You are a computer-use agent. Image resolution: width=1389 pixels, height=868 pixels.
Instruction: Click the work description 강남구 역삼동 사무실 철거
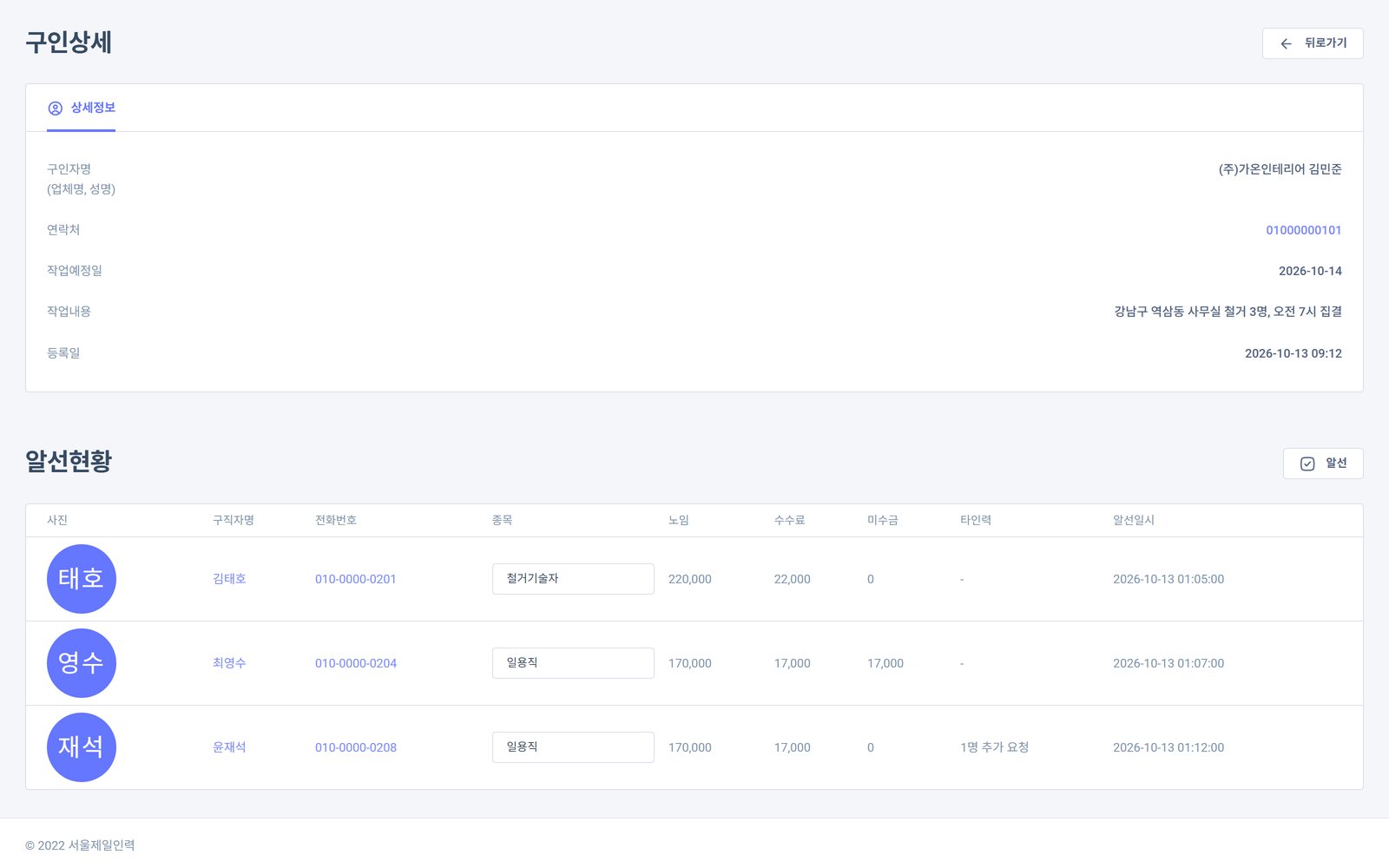[x=1180, y=312]
